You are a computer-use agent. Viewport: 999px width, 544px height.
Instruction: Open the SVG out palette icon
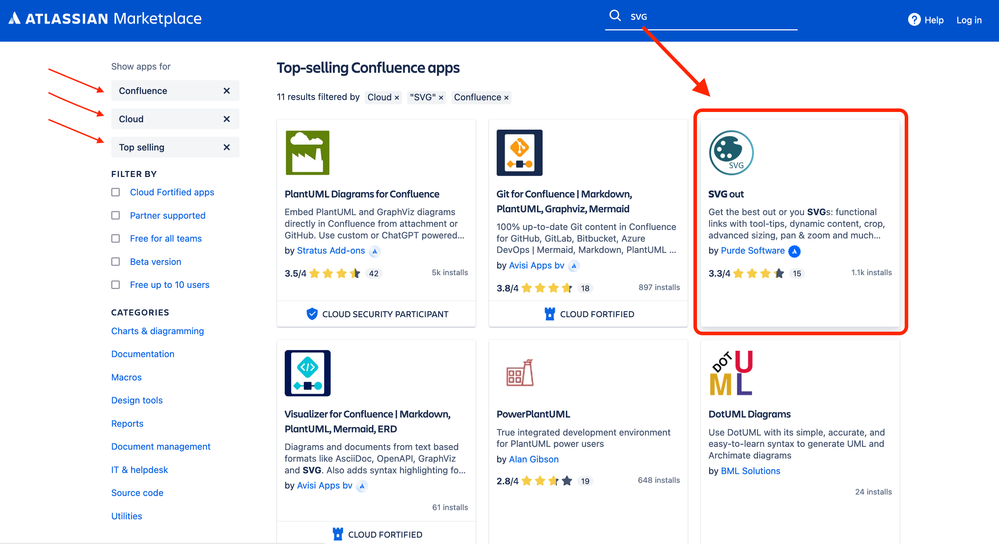pos(731,153)
